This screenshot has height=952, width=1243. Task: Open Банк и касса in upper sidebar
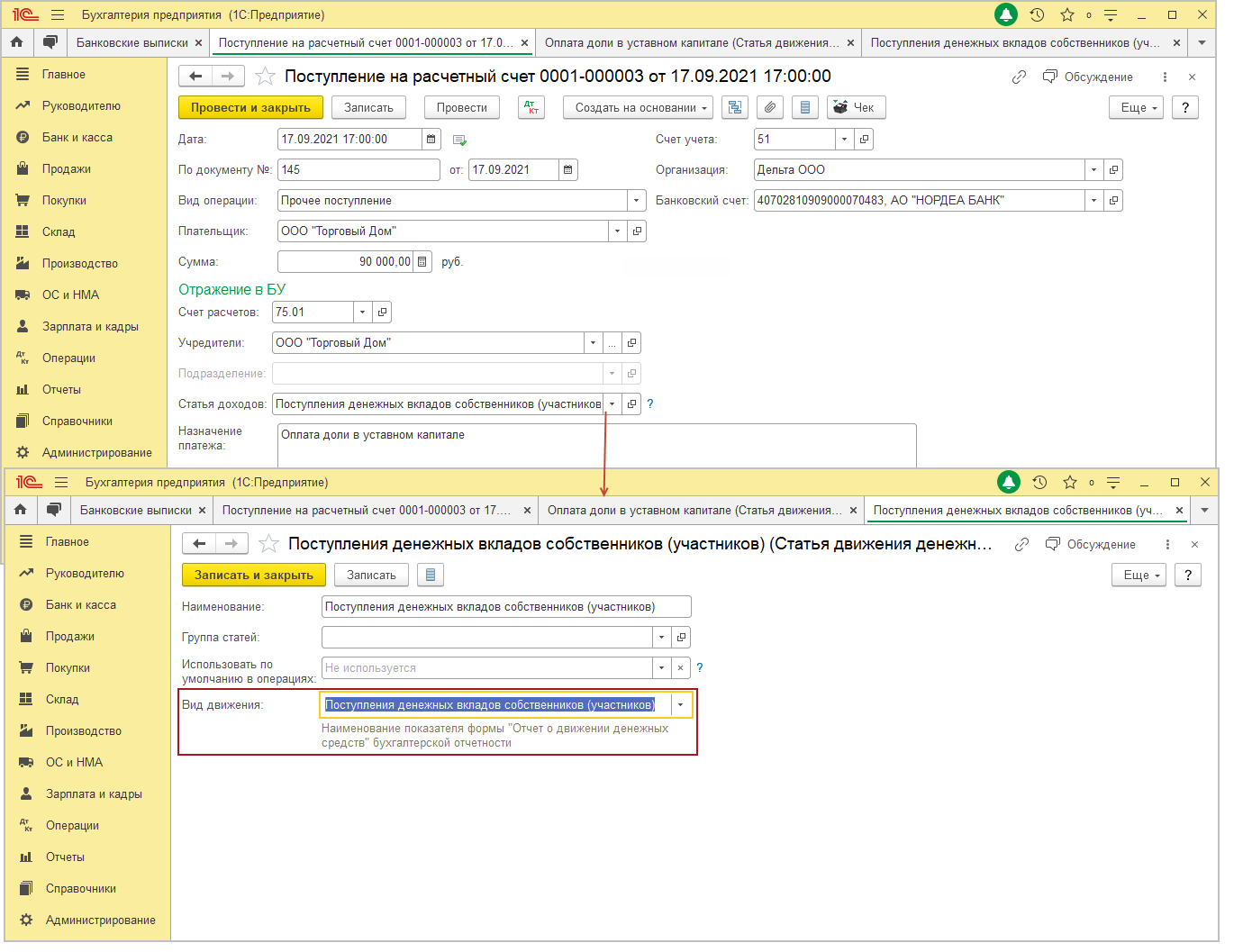tap(77, 137)
